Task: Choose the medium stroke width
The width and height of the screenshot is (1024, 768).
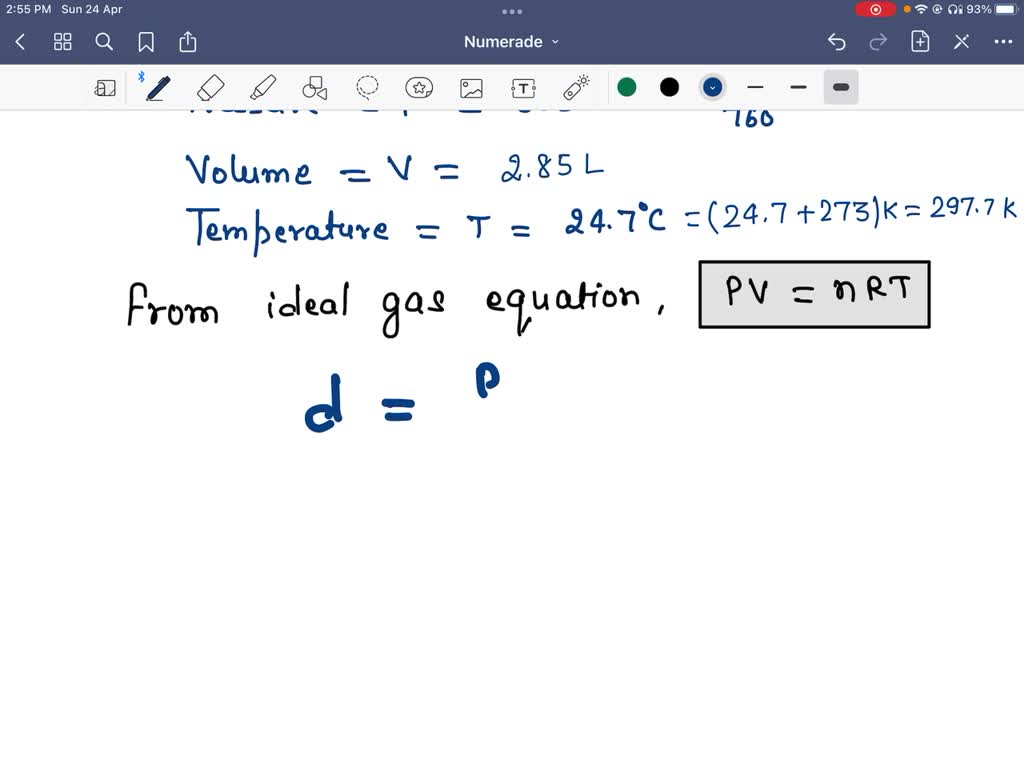Action: (798, 87)
